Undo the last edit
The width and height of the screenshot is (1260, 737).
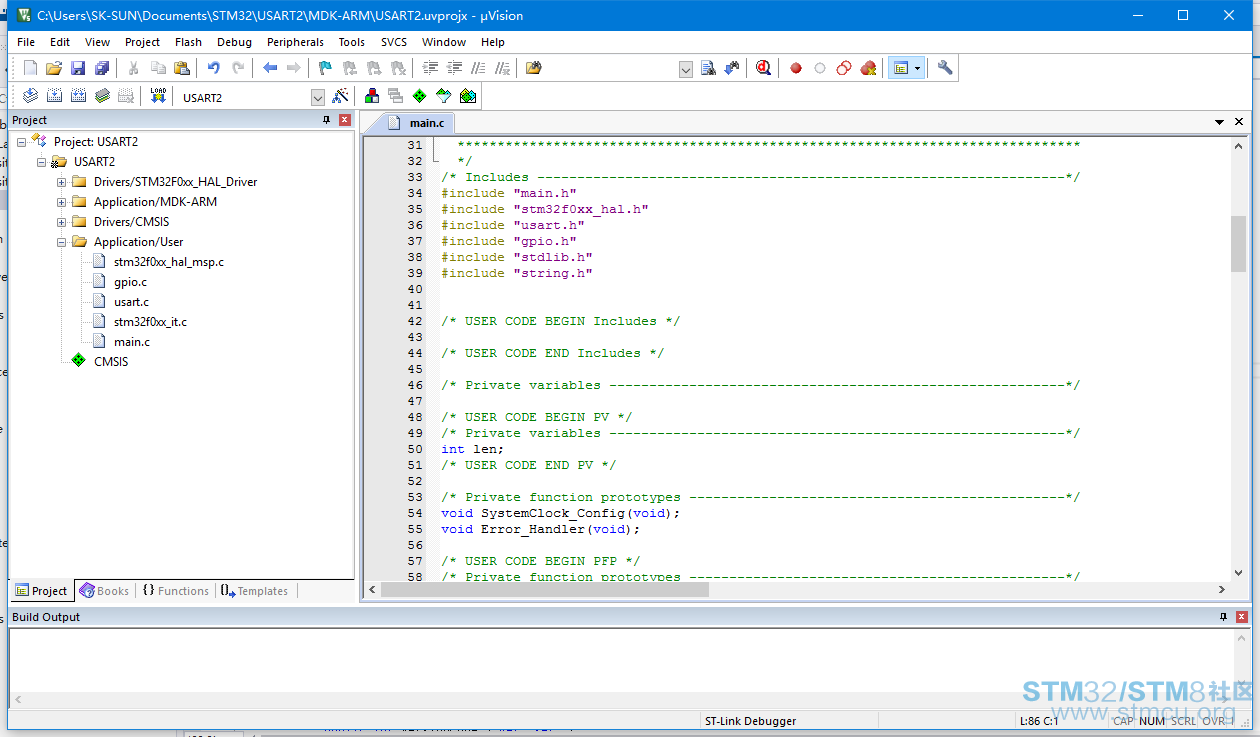[x=213, y=68]
